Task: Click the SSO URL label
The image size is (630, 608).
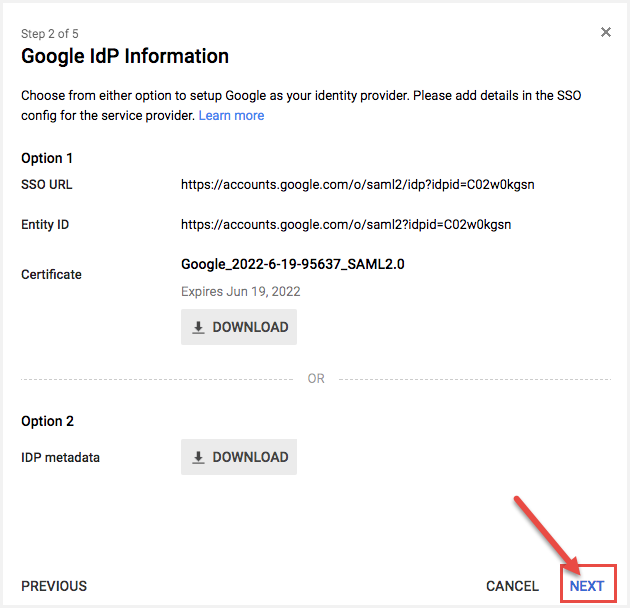Action: pos(47,185)
